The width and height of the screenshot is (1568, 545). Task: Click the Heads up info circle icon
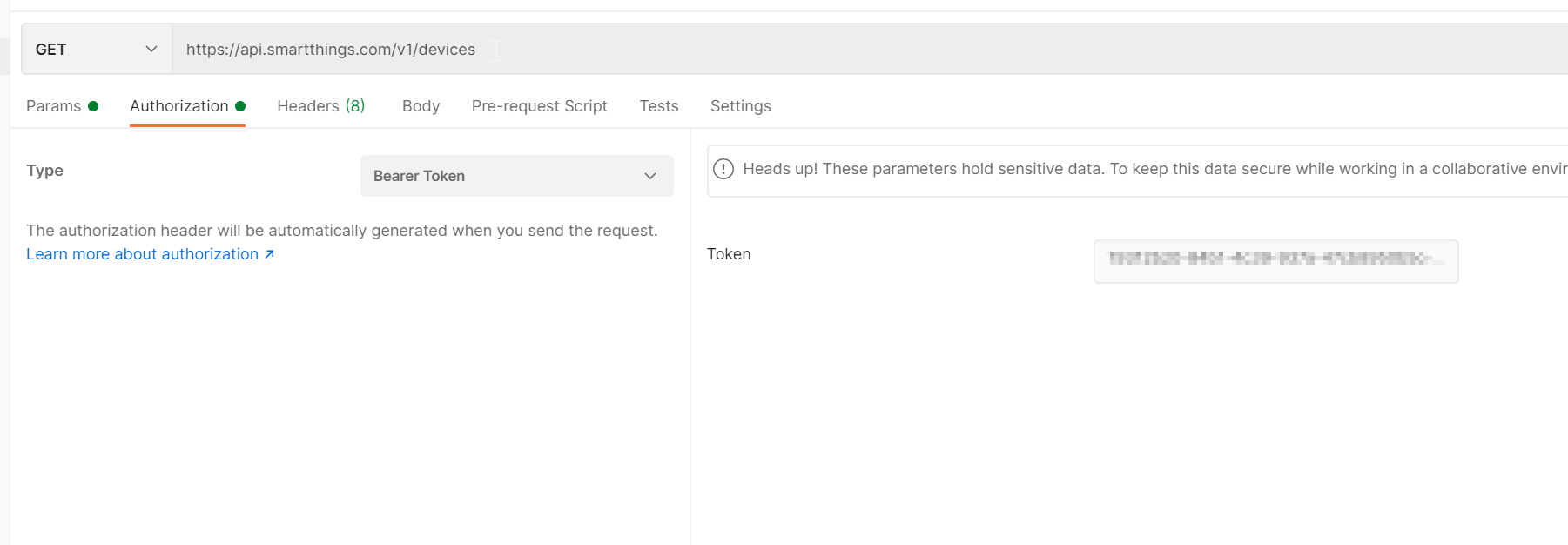click(723, 169)
